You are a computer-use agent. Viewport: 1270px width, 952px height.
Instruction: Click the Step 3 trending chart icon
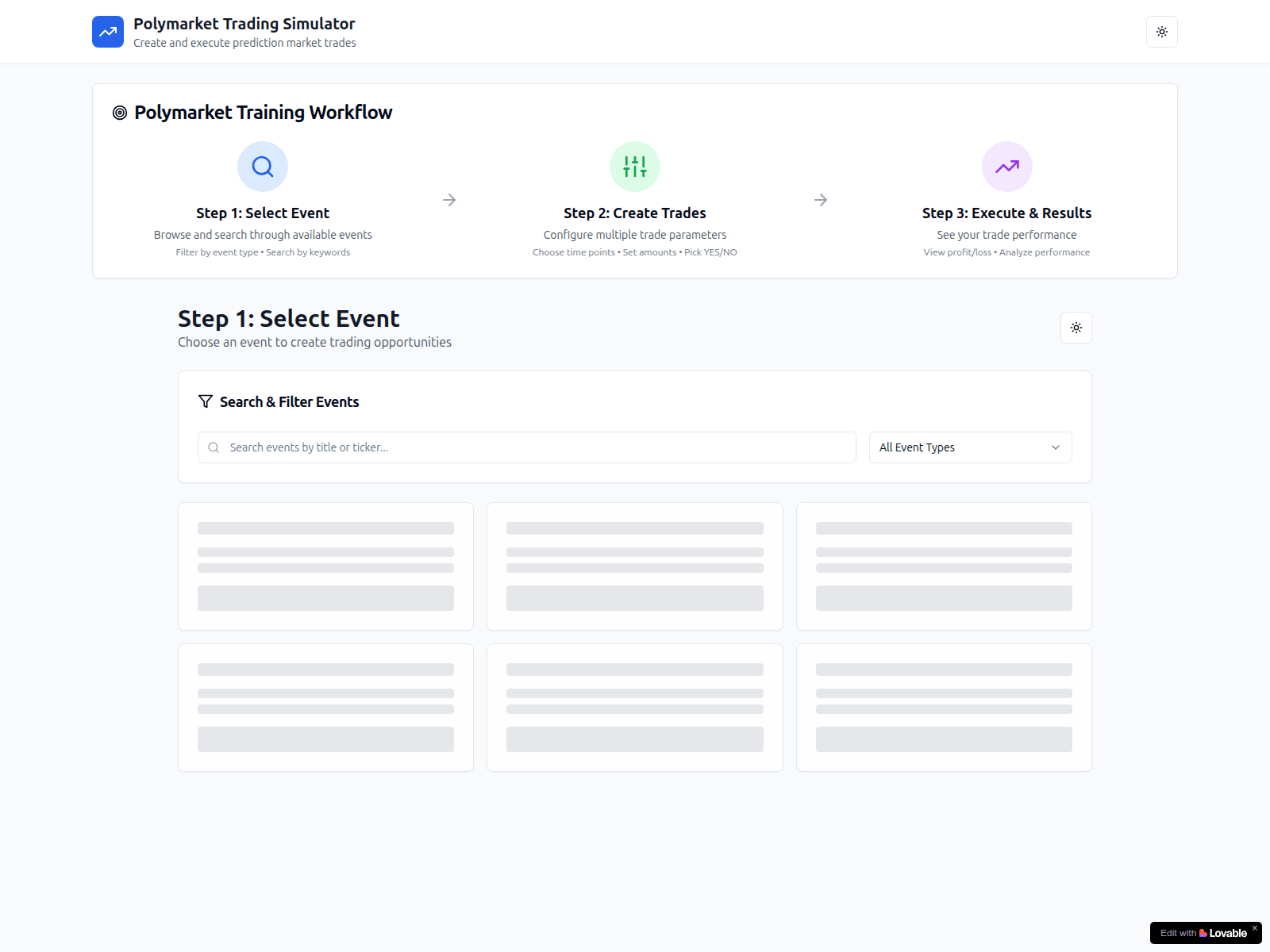(x=1007, y=167)
